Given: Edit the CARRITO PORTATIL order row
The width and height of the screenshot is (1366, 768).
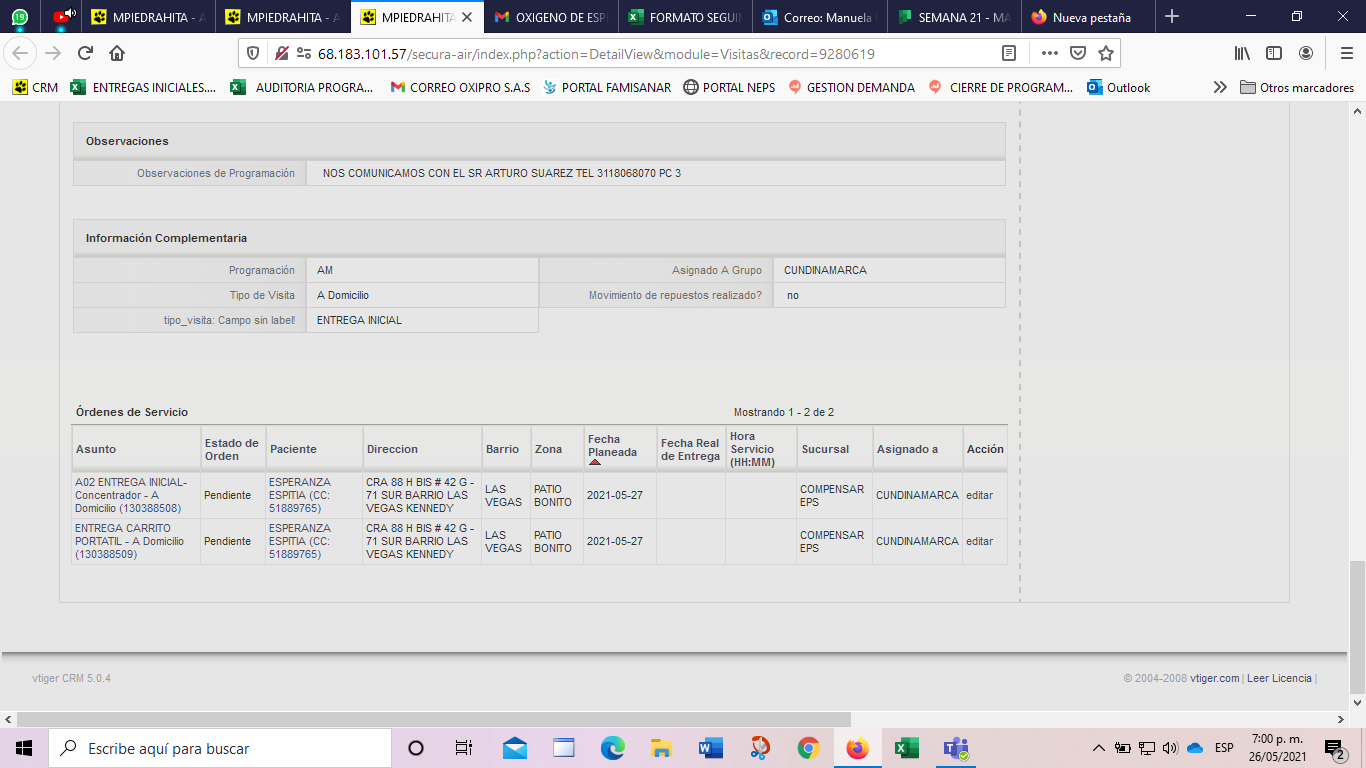Looking at the screenshot, I should tap(979, 541).
